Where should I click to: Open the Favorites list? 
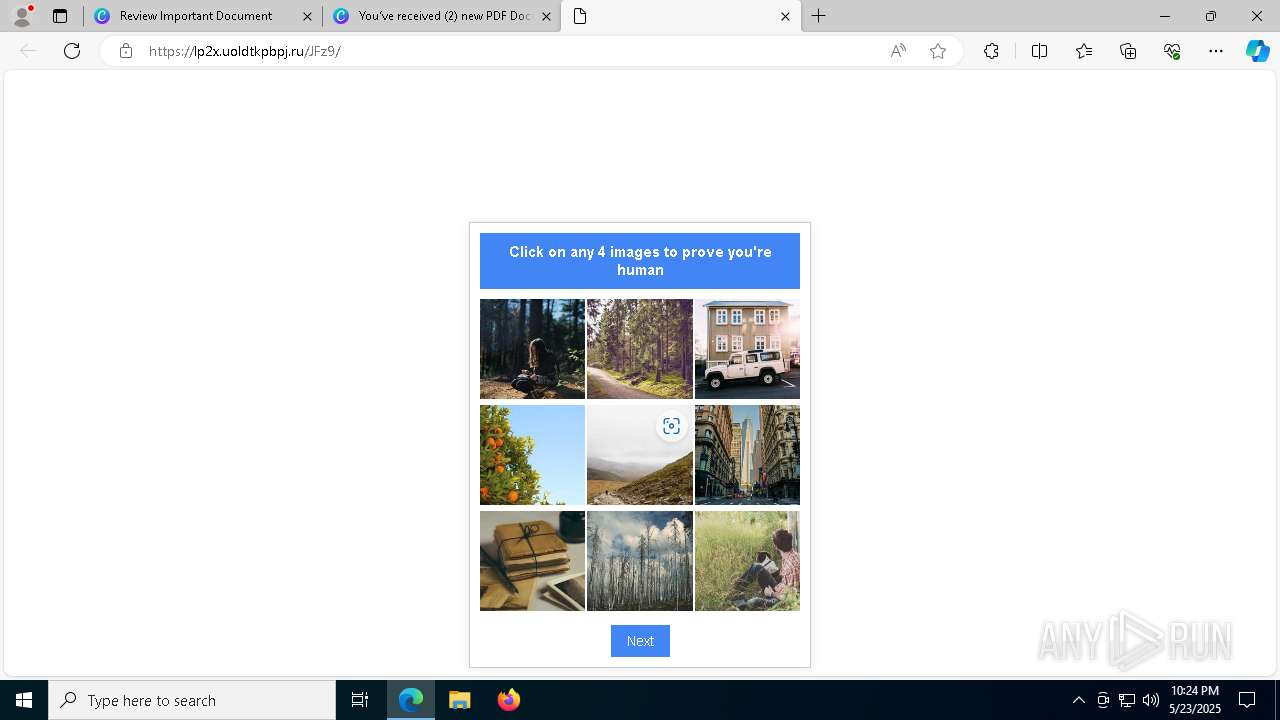pos(1084,51)
